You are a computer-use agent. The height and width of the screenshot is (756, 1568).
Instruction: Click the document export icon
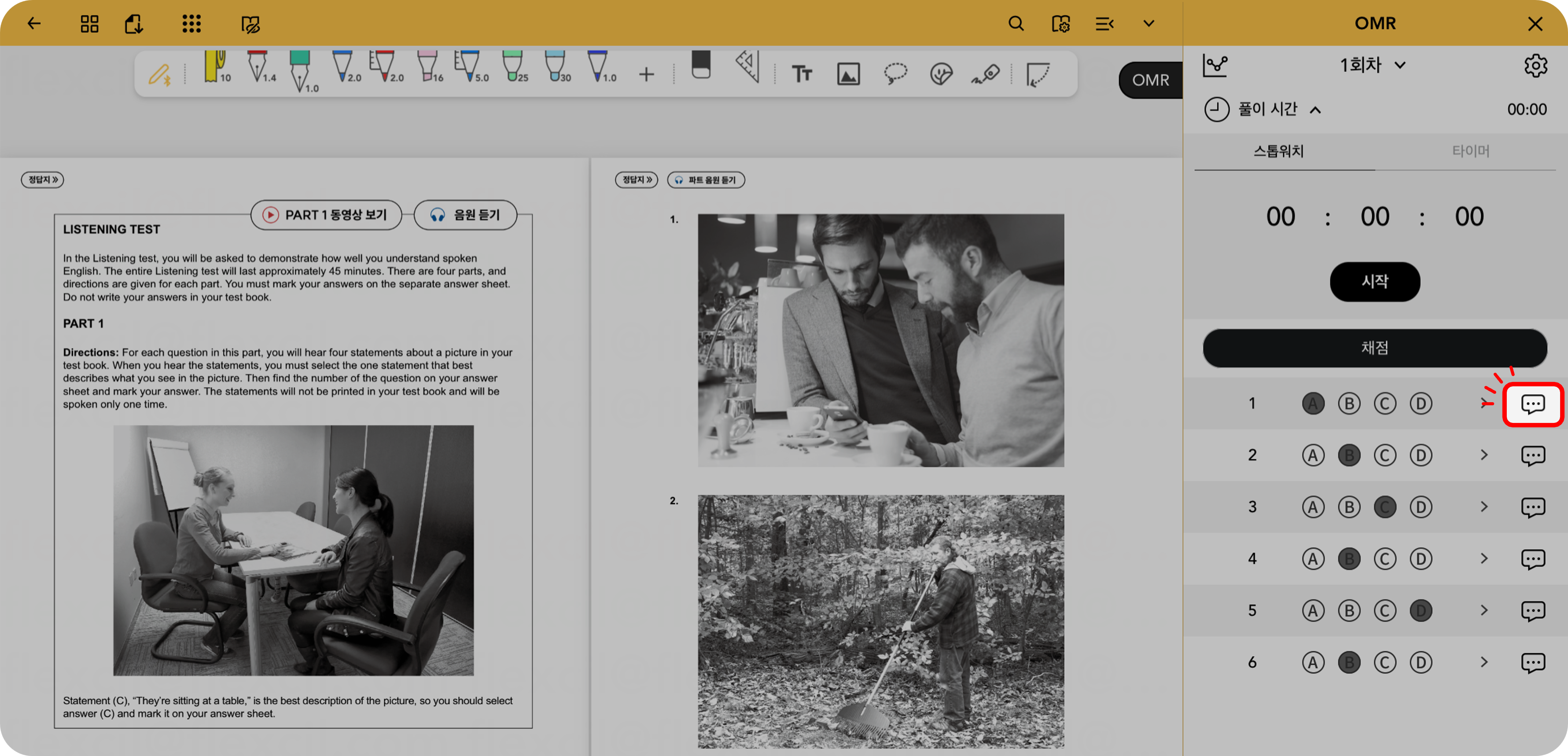134,24
